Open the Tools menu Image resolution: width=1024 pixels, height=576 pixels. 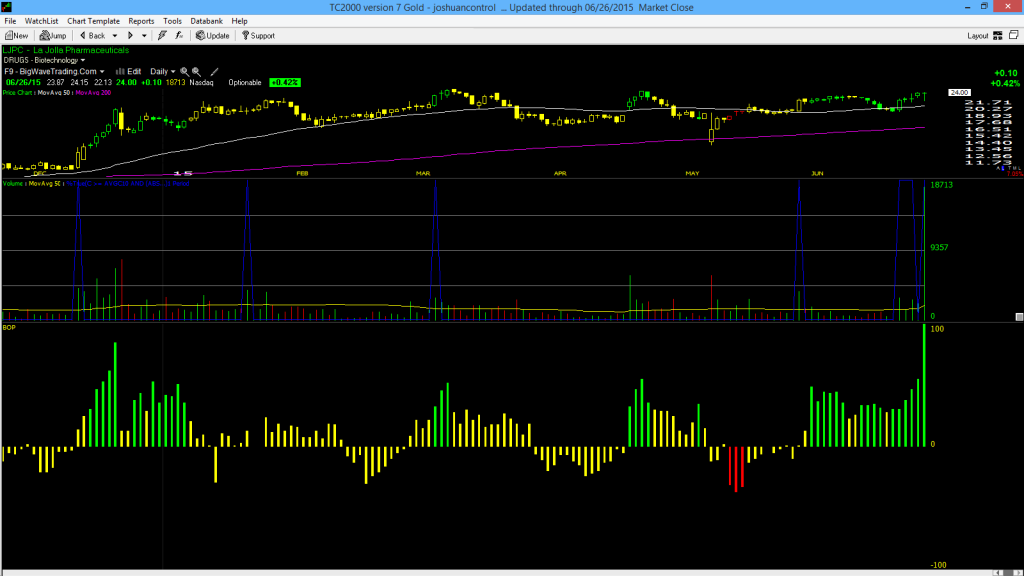[x=172, y=21]
